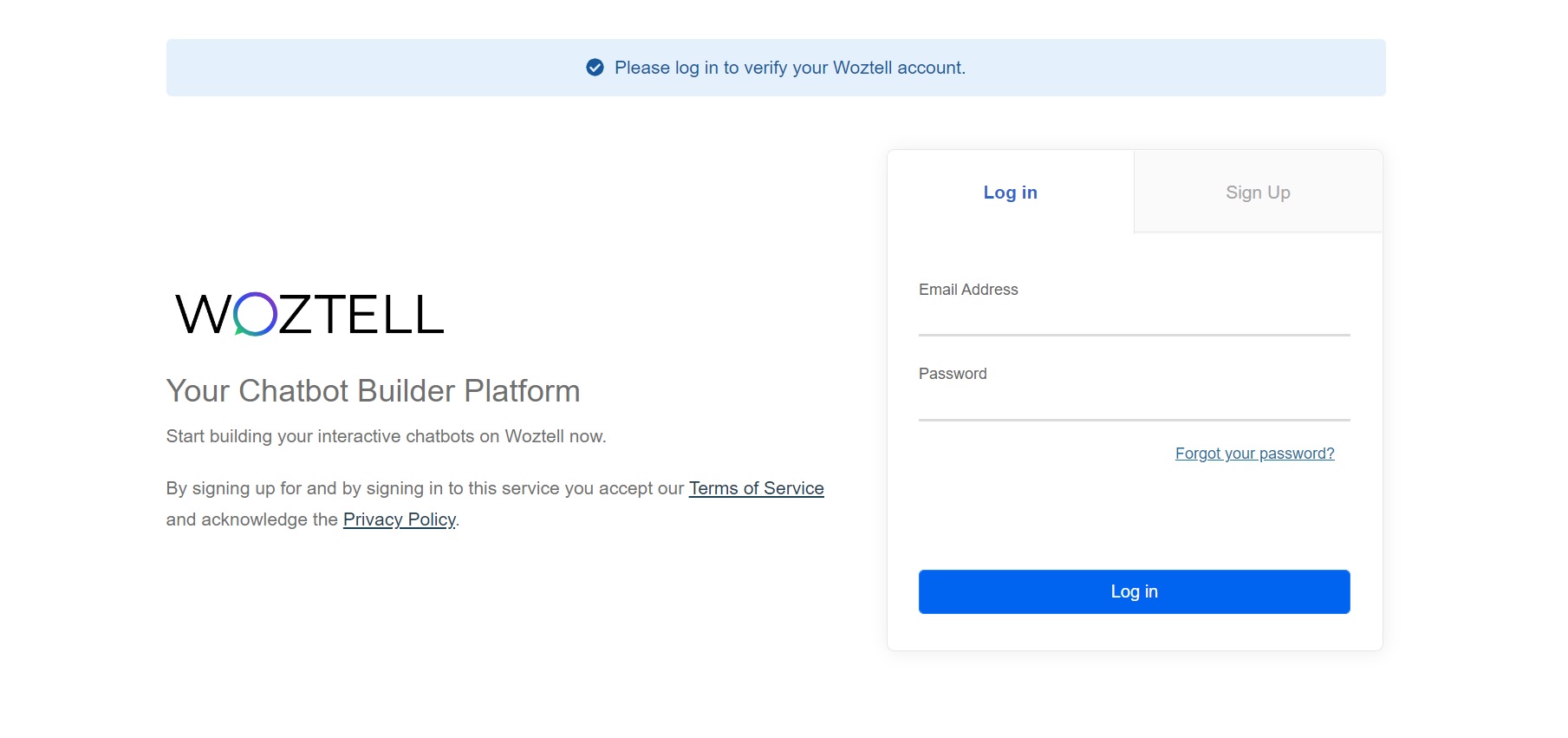1568x738 pixels.
Task: Switch to the Log in tab
Action: (1010, 193)
